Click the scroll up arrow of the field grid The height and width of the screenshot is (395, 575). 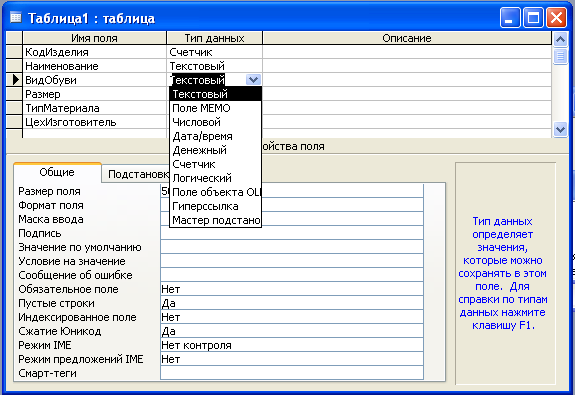[x=560, y=39]
